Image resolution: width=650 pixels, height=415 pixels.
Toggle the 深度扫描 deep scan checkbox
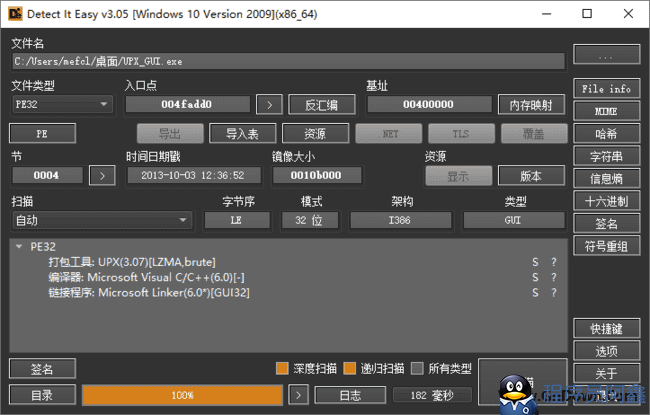click(x=282, y=368)
